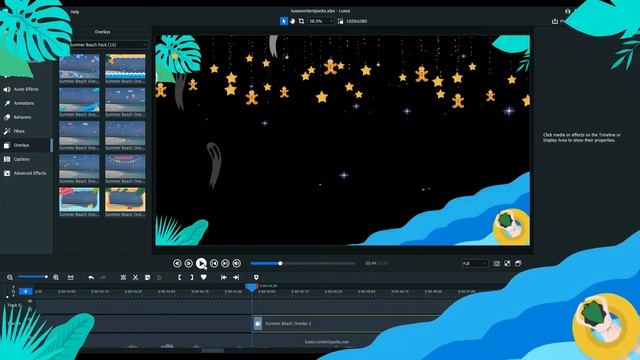Go to the start of timeline
Viewport: 640px width, 360px height.
tap(224, 278)
